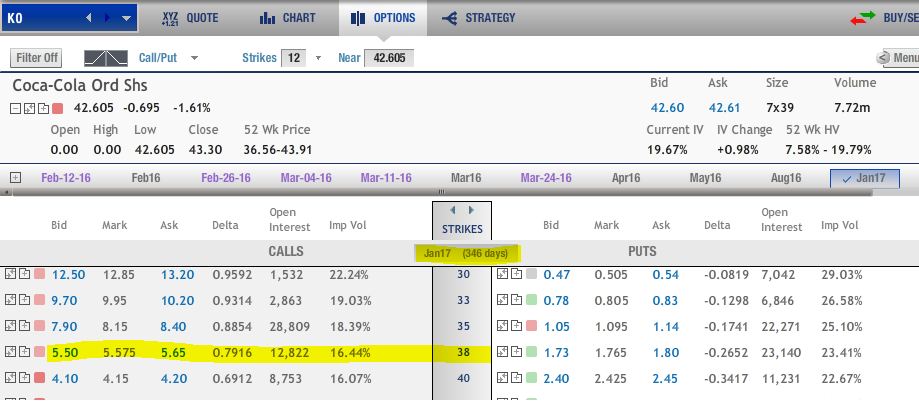Open the Strikes count dropdown arrow
Screen dimensions: 919x401
[318, 58]
